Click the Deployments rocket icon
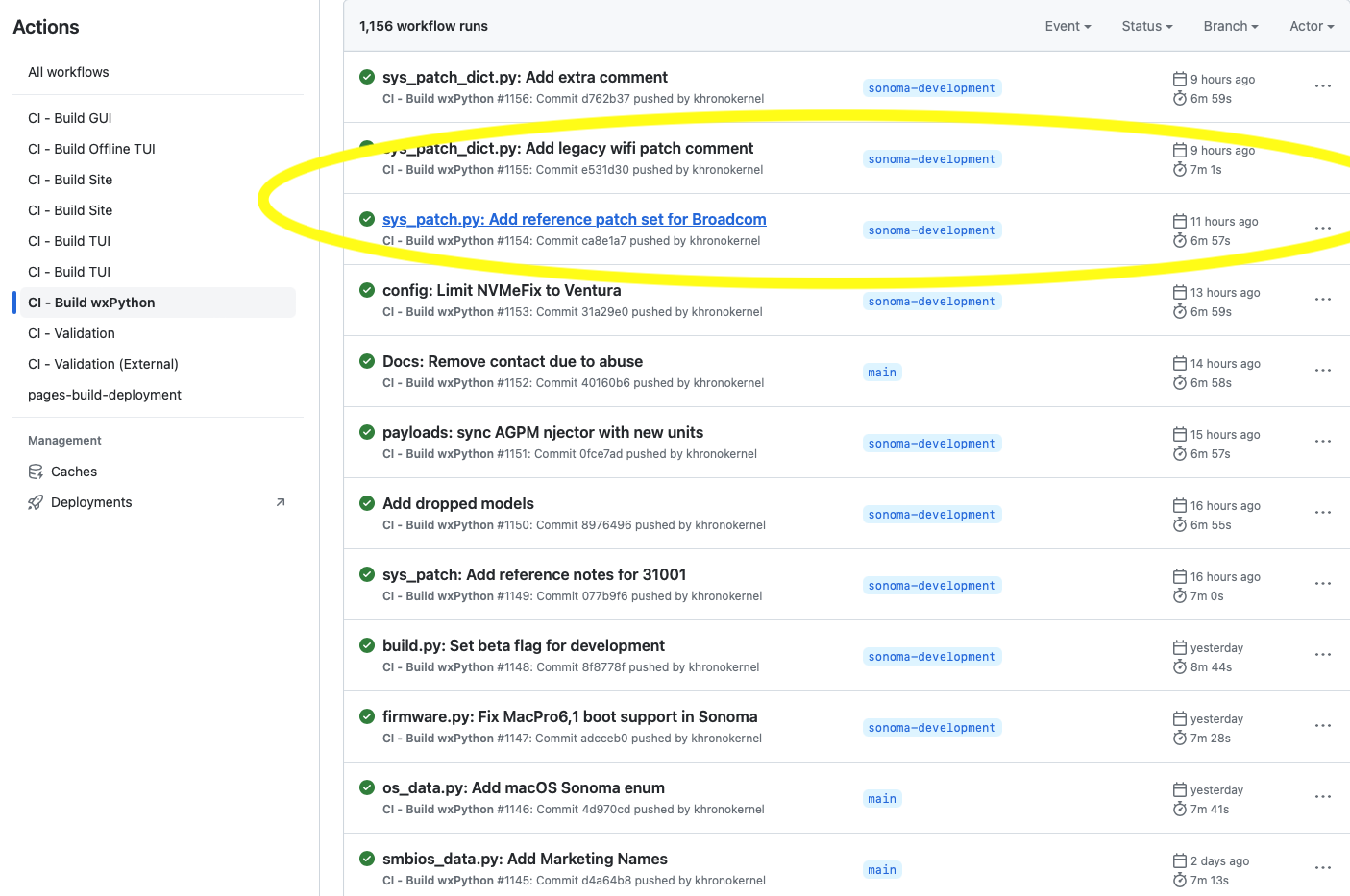 [36, 502]
